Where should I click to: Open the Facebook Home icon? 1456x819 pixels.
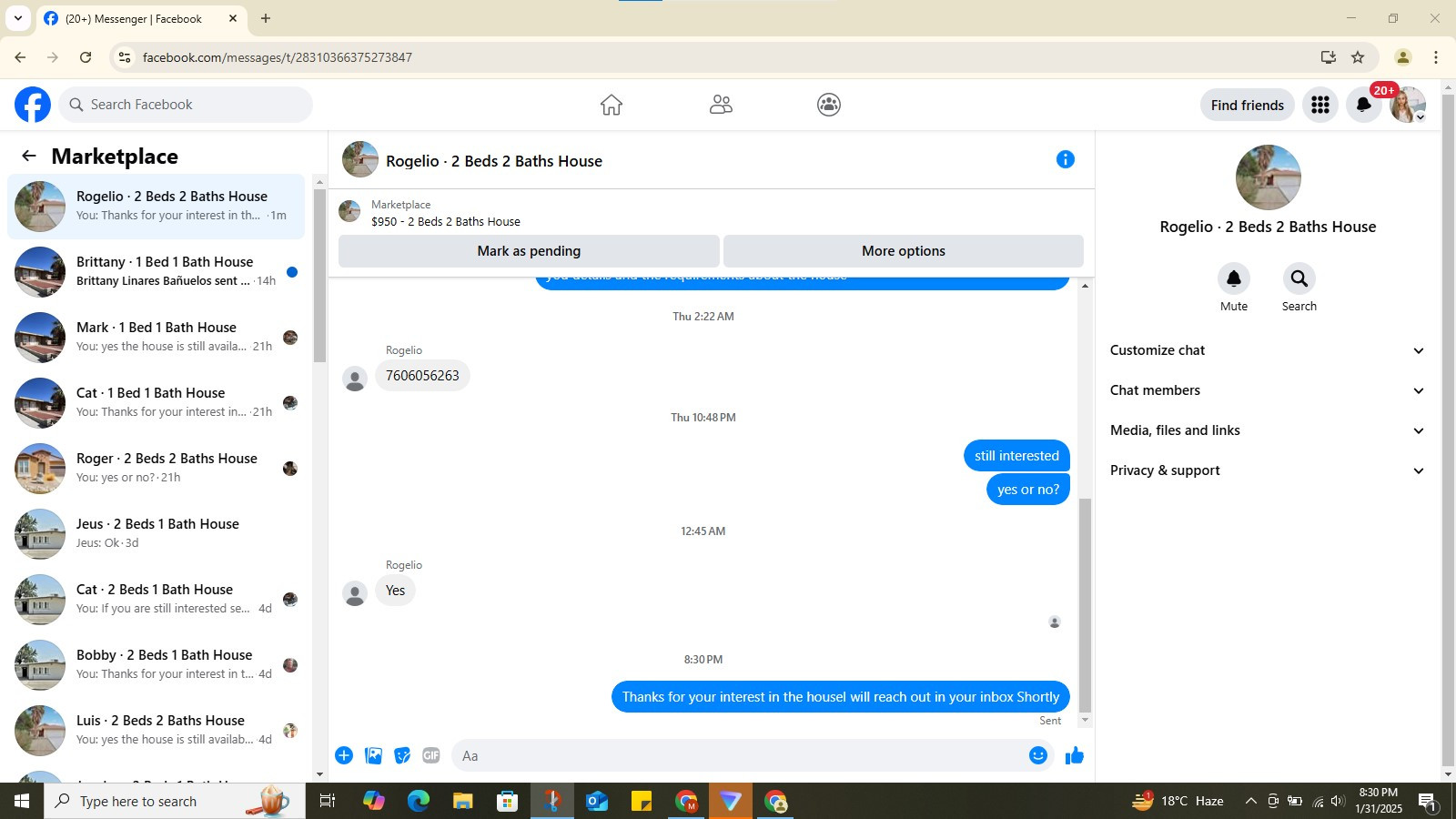click(612, 105)
